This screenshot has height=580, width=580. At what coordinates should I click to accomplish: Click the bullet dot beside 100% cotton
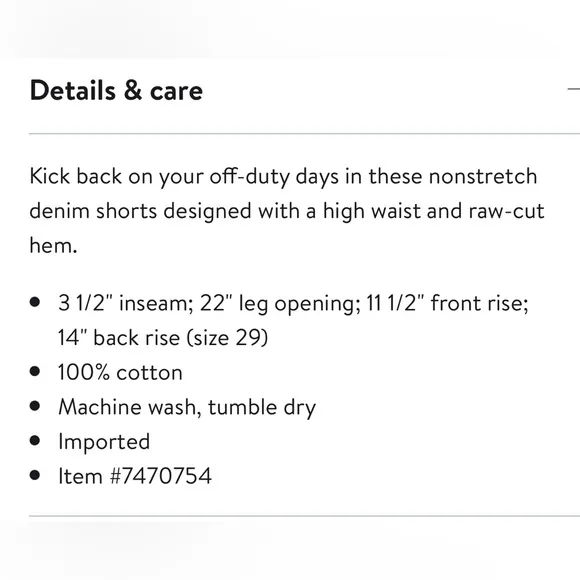pyautogui.click(x=35, y=371)
